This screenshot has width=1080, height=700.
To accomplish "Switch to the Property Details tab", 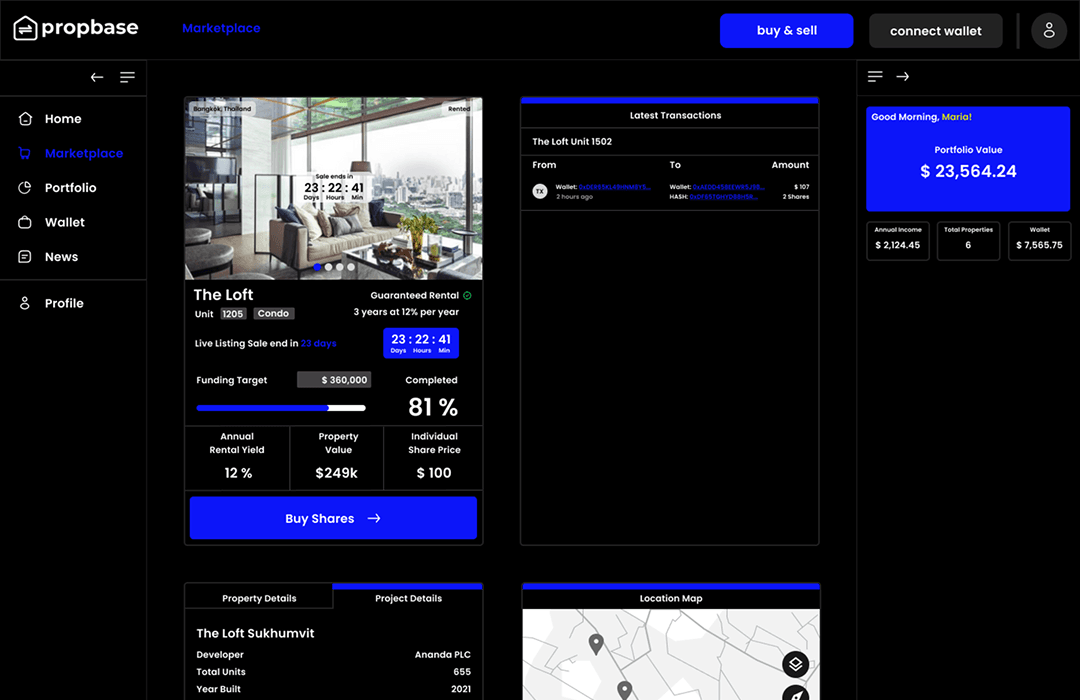I will [x=258, y=597].
